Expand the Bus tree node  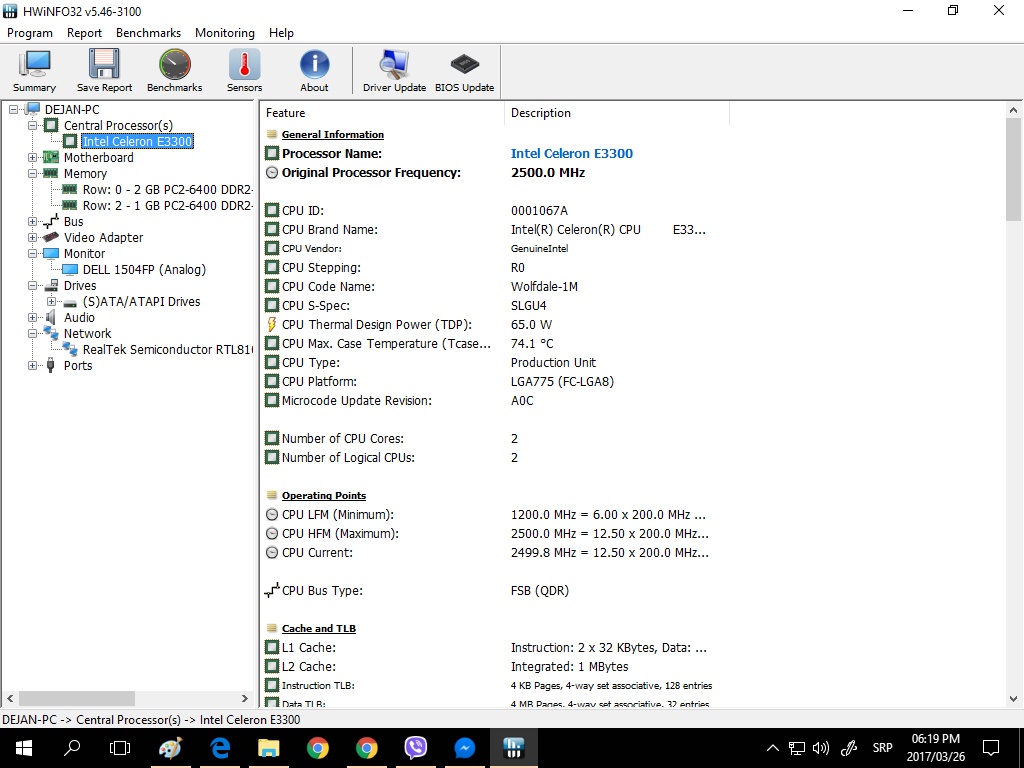[x=33, y=221]
